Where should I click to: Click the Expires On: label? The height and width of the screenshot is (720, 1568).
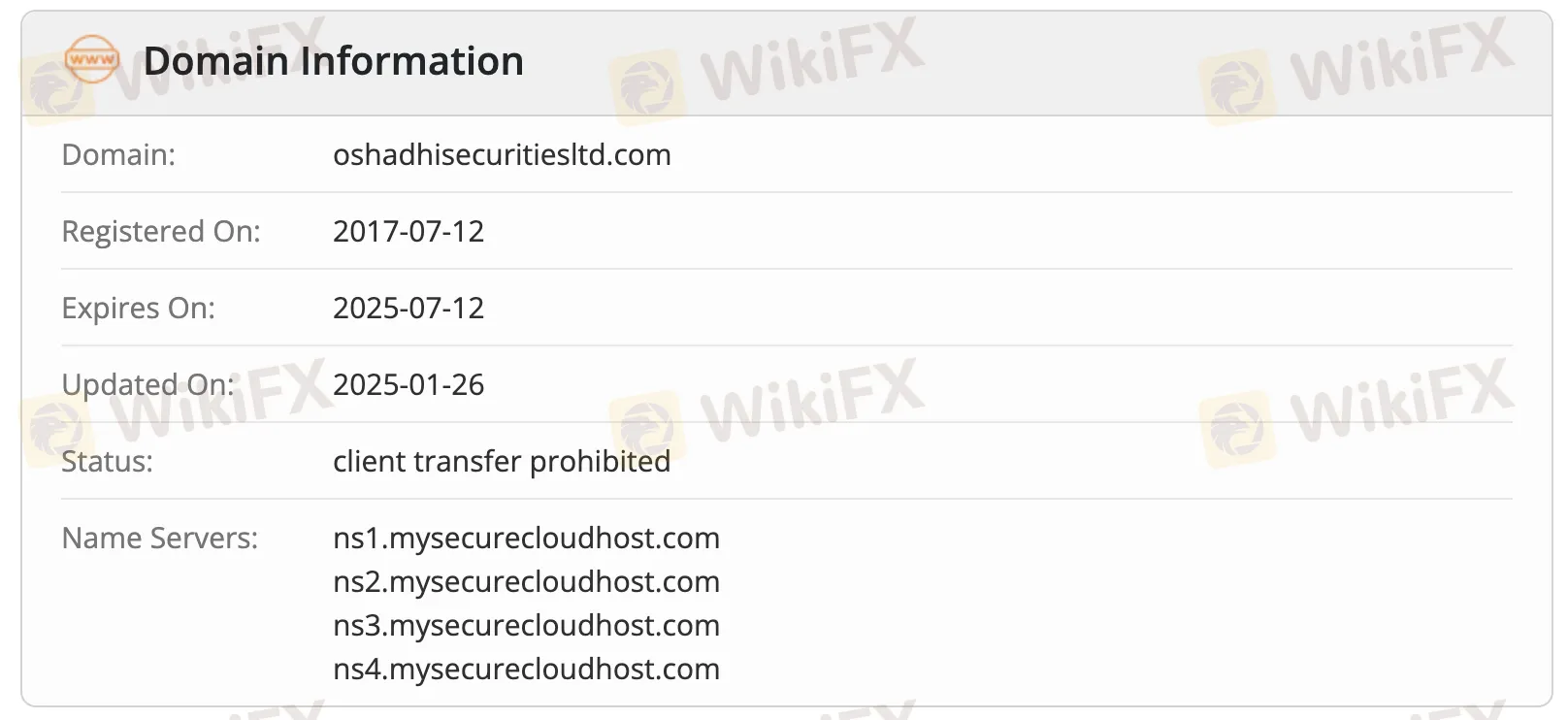point(138,309)
